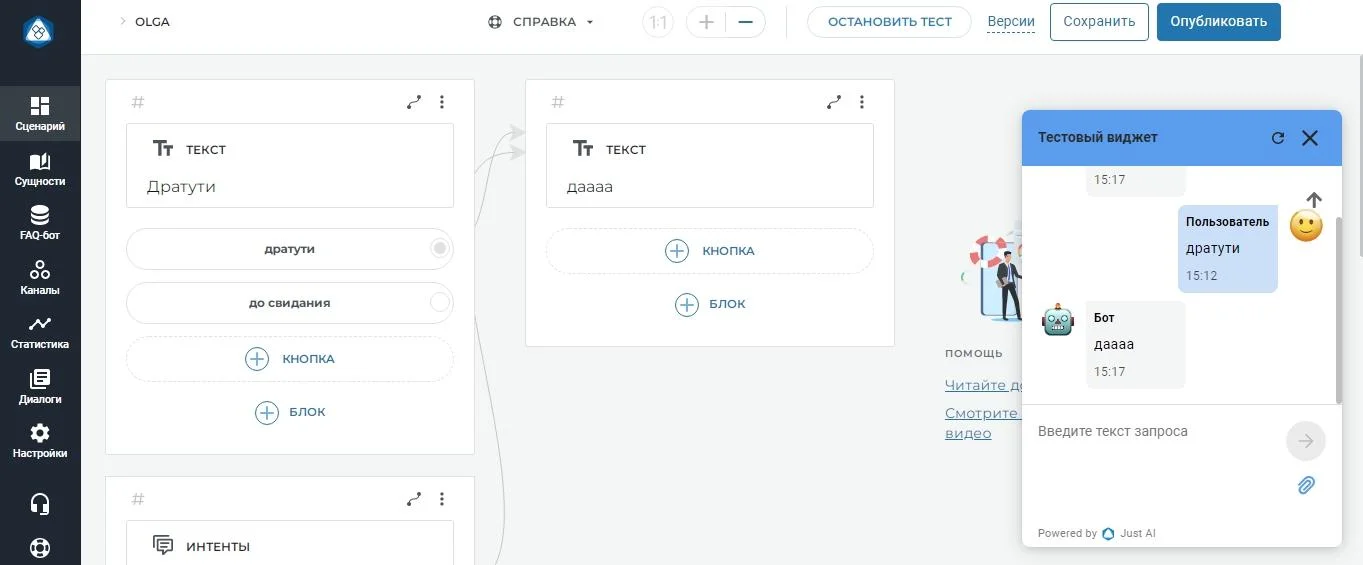
Task: Open the Версии link
Action: pyautogui.click(x=1010, y=22)
